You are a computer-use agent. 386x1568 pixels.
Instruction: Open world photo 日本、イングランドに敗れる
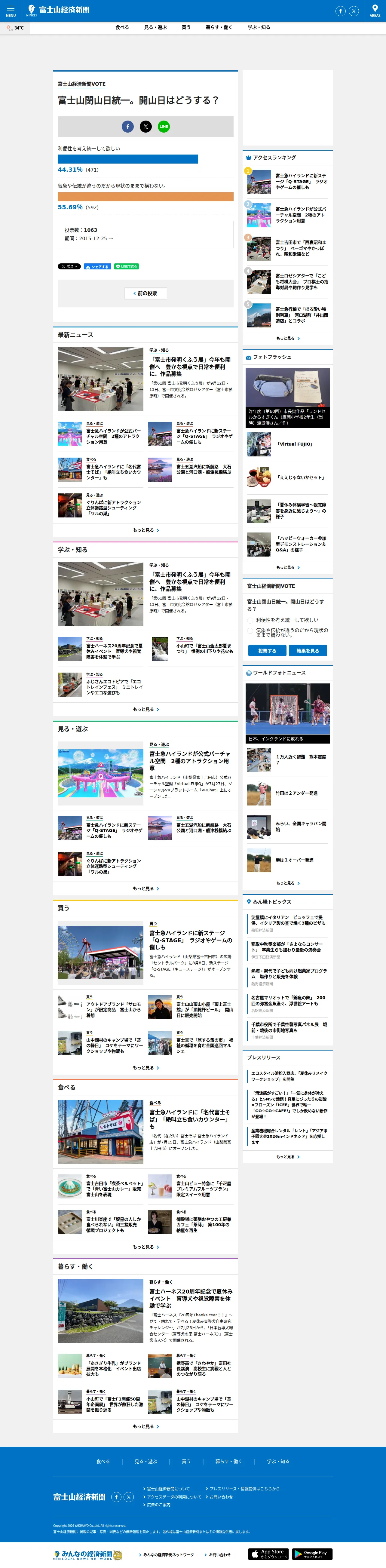pos(288,713)
